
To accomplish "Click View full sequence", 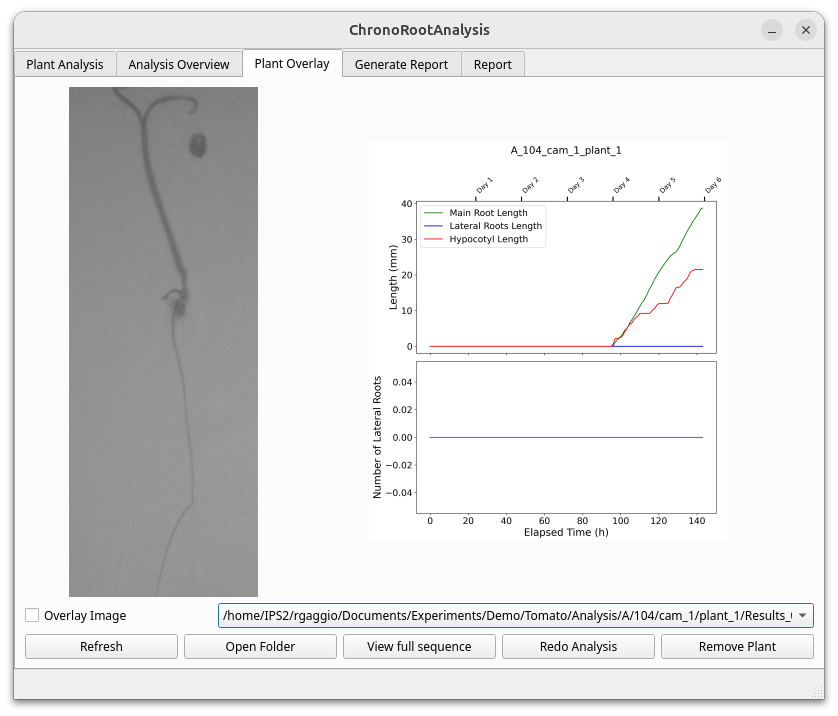I will [x=419, y=646].
